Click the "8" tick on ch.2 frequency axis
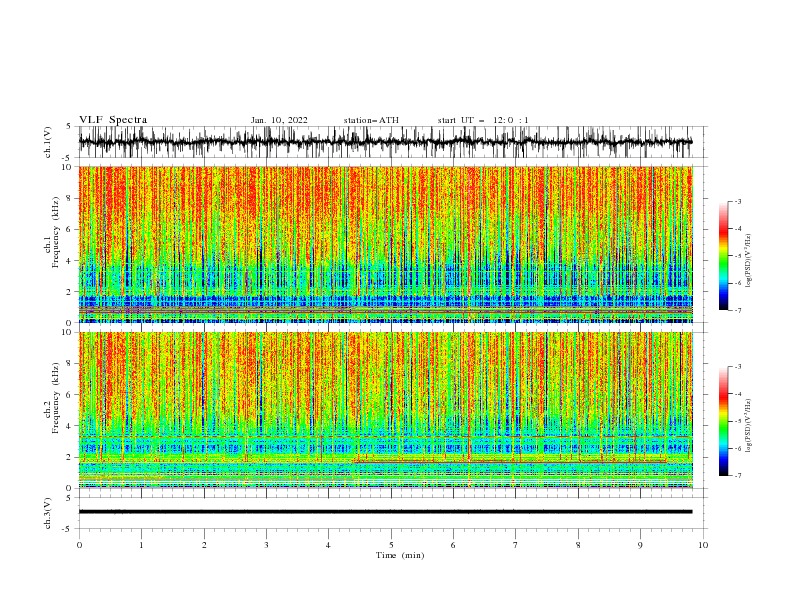The width and height of the screenshot is (792, 612). (x=70, y=364)
